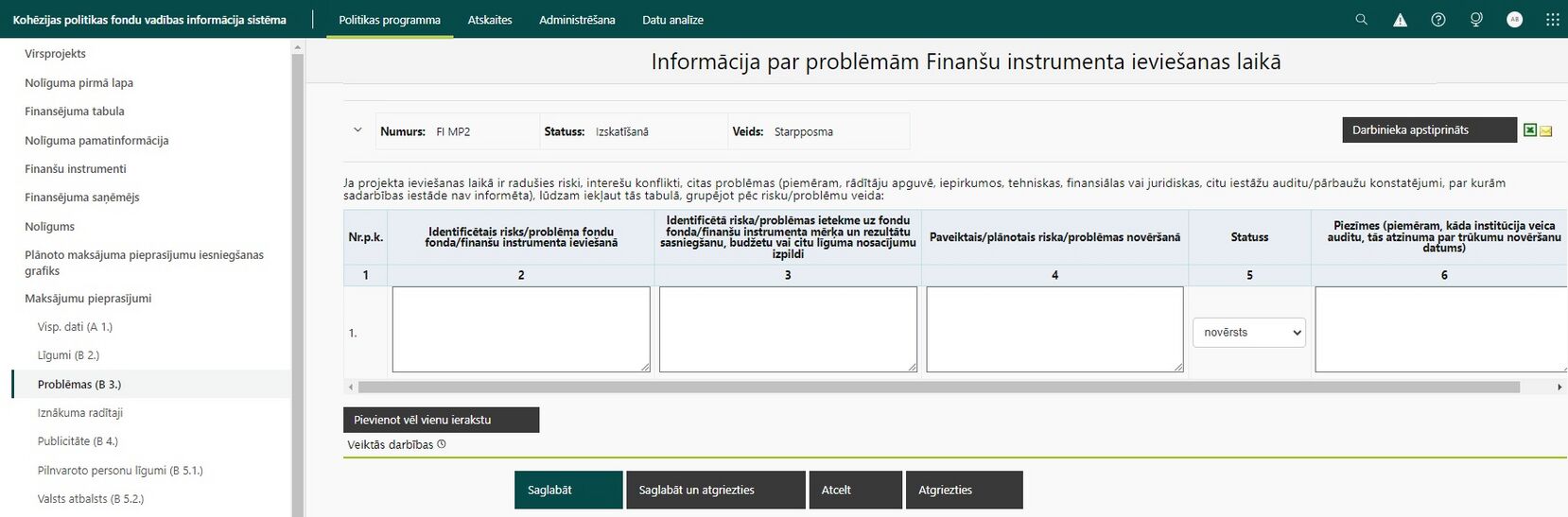Open the Datu analīze menu

click(672, 20)
